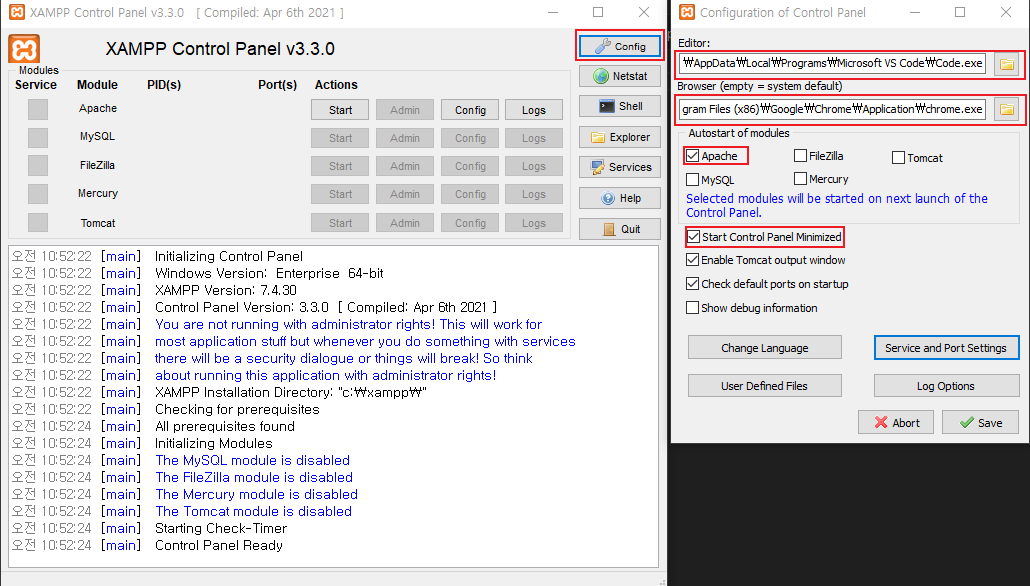Click the Tomcat Start button
Screen dimensions: 1030x586
[x=340, y=223]
